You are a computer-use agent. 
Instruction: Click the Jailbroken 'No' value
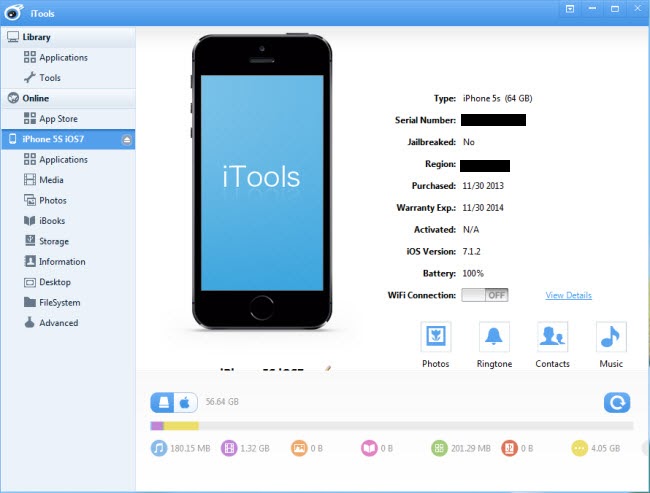point(469,142)
